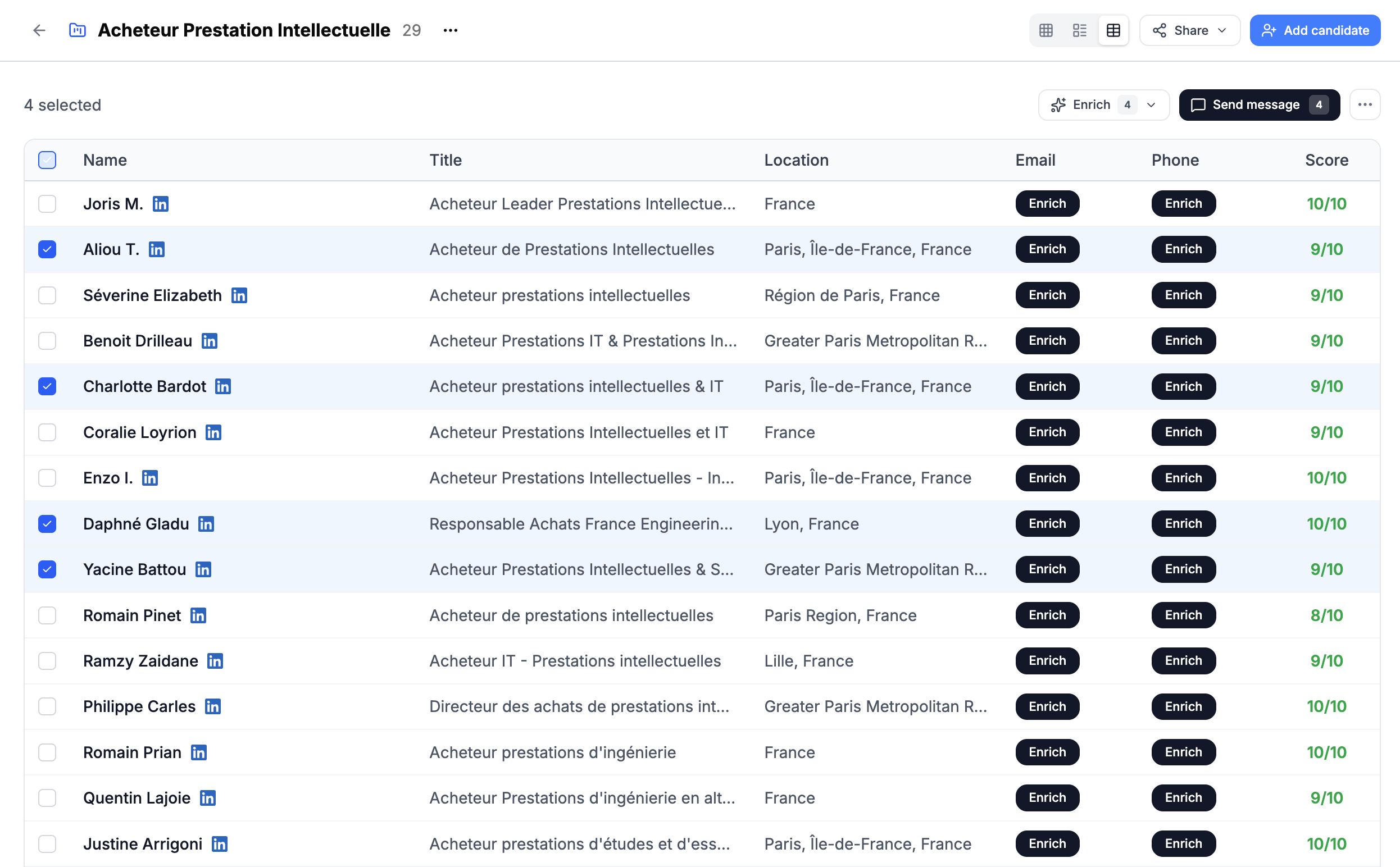Open Charlotte Bardot's LinkedIn icon
The width and height of the screenshot is (1400, 867).
[x=222, y=386]
